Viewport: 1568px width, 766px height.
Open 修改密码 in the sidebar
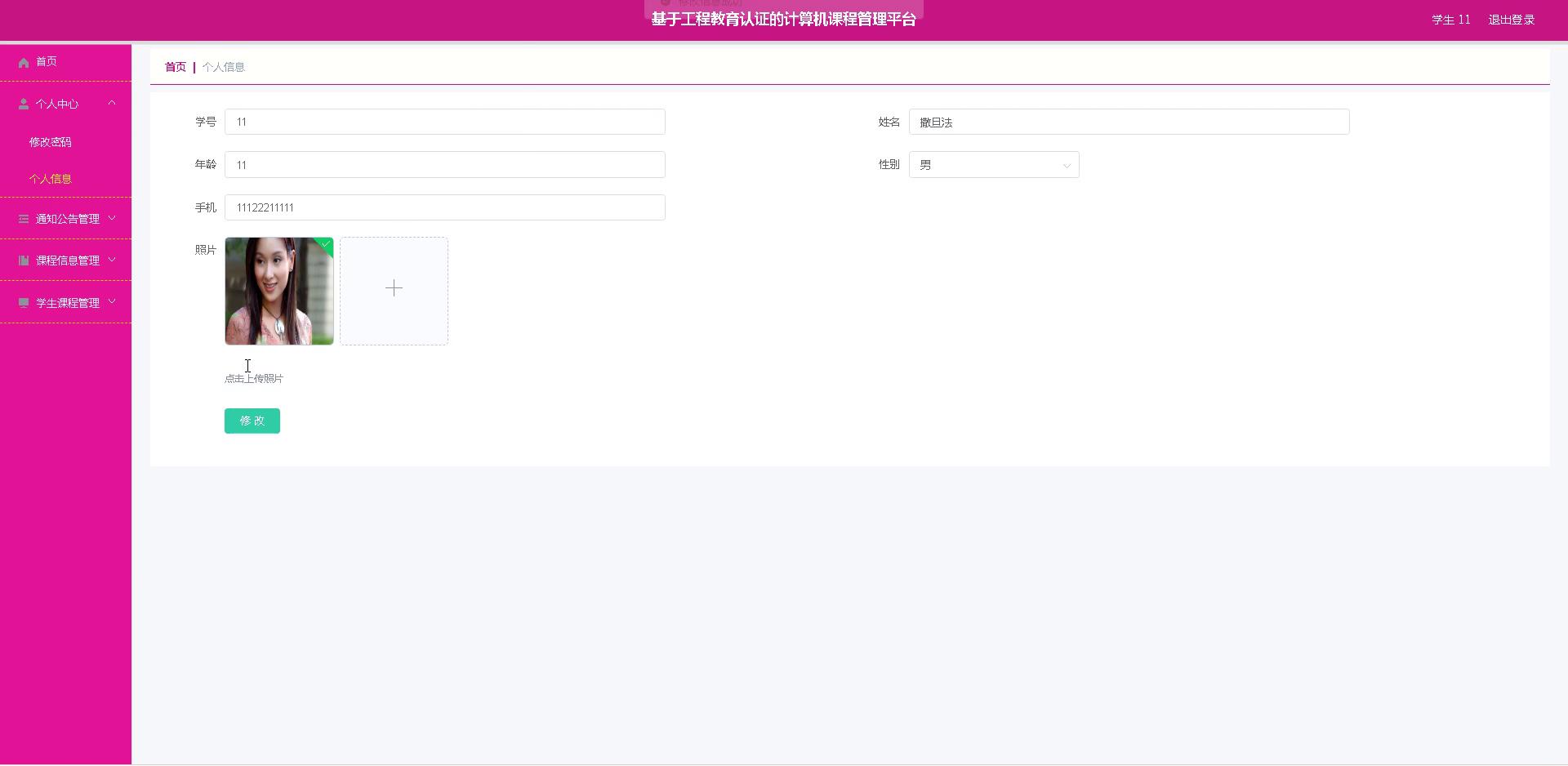pos(51,142)
